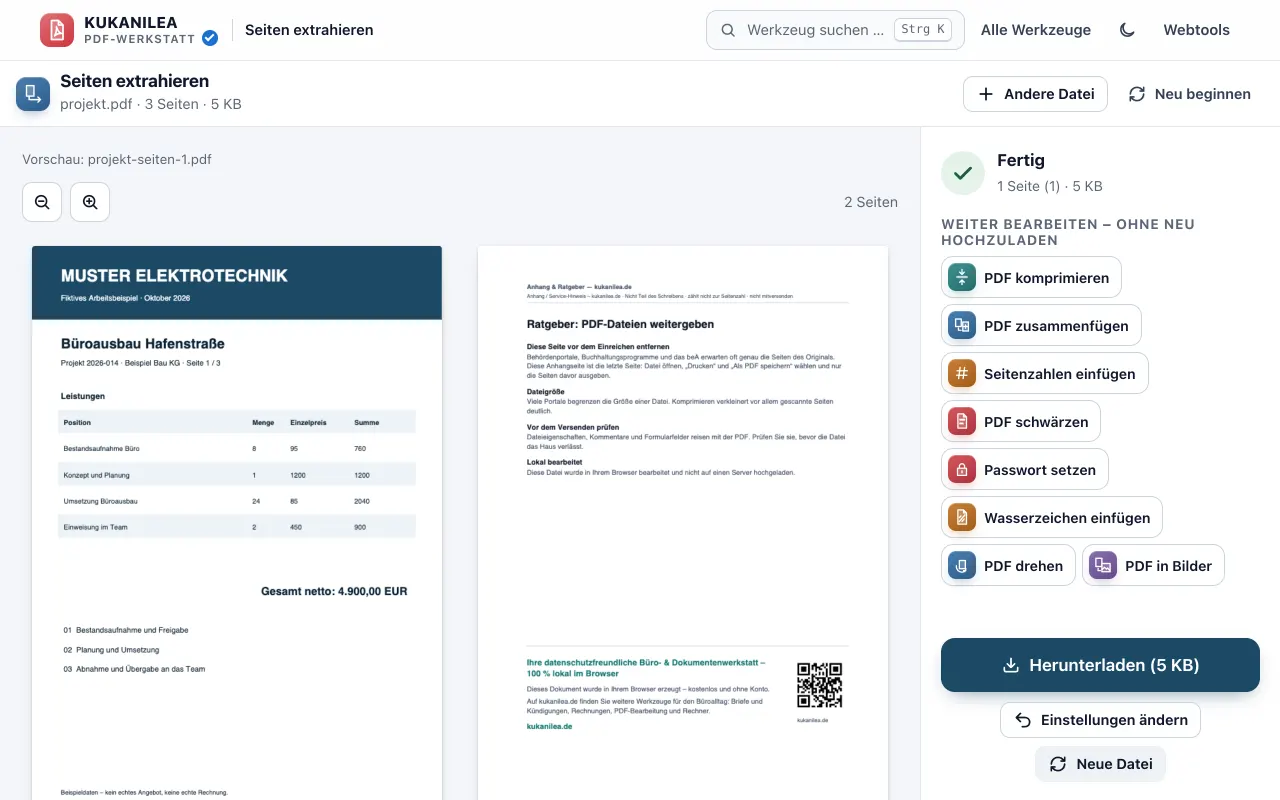Open PDF komprimieren tool
Screen dimensions: 1280x800
[1031, 278]
